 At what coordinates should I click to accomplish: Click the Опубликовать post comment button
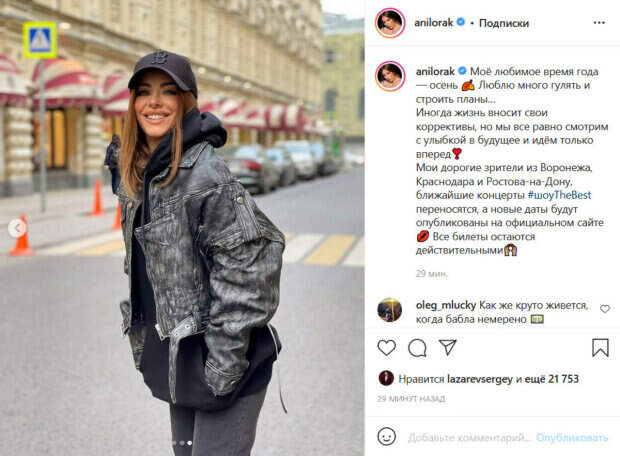572,437
